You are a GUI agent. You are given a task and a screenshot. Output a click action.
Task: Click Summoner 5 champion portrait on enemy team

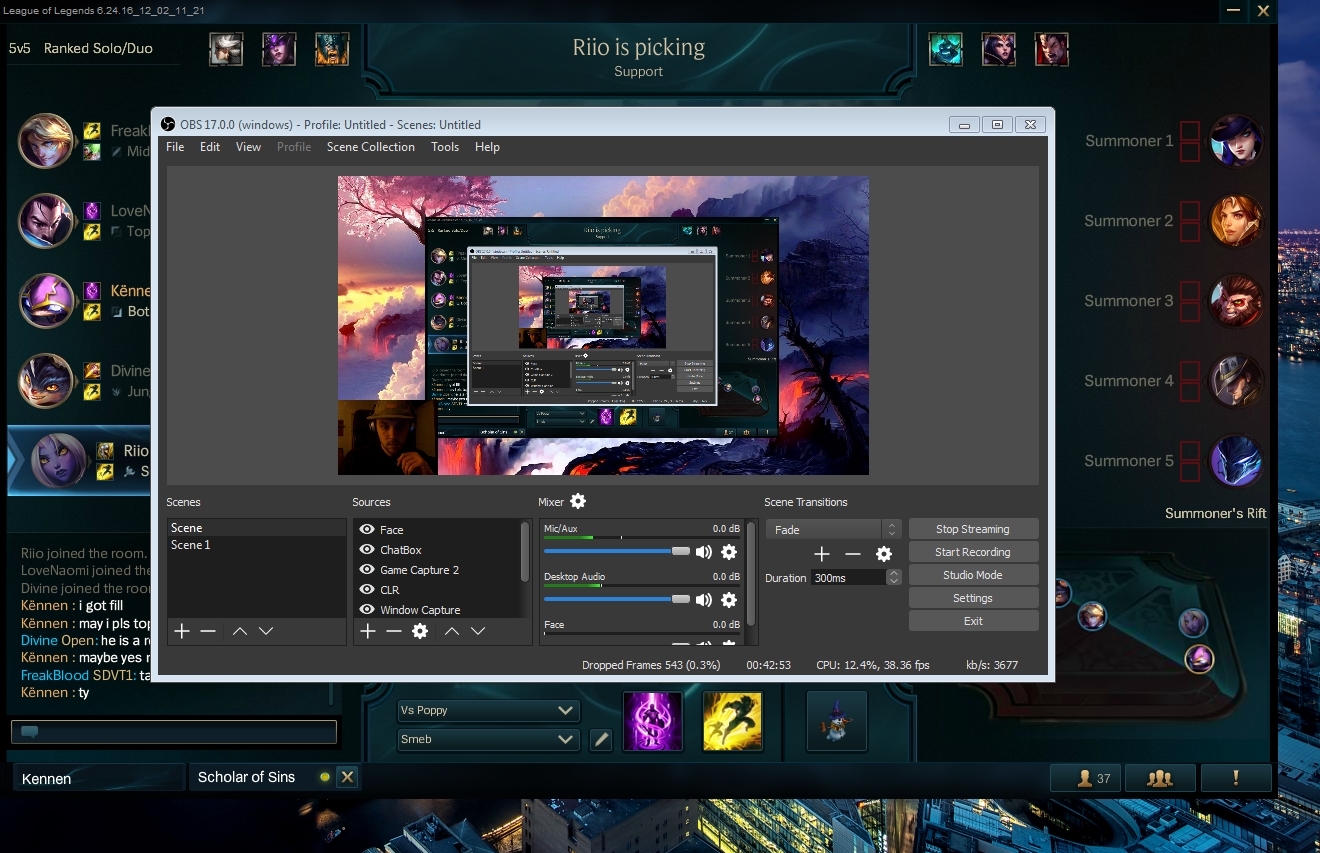(x=1236, y=461)
